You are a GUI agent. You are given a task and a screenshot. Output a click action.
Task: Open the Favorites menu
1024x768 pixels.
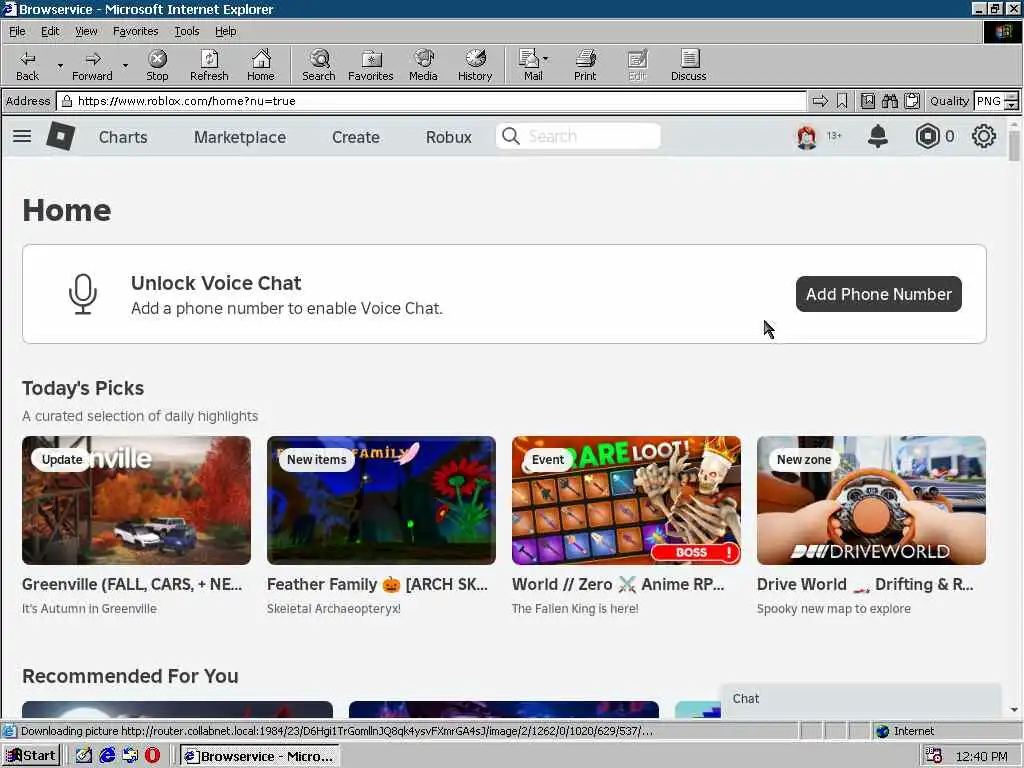(135, 31)
